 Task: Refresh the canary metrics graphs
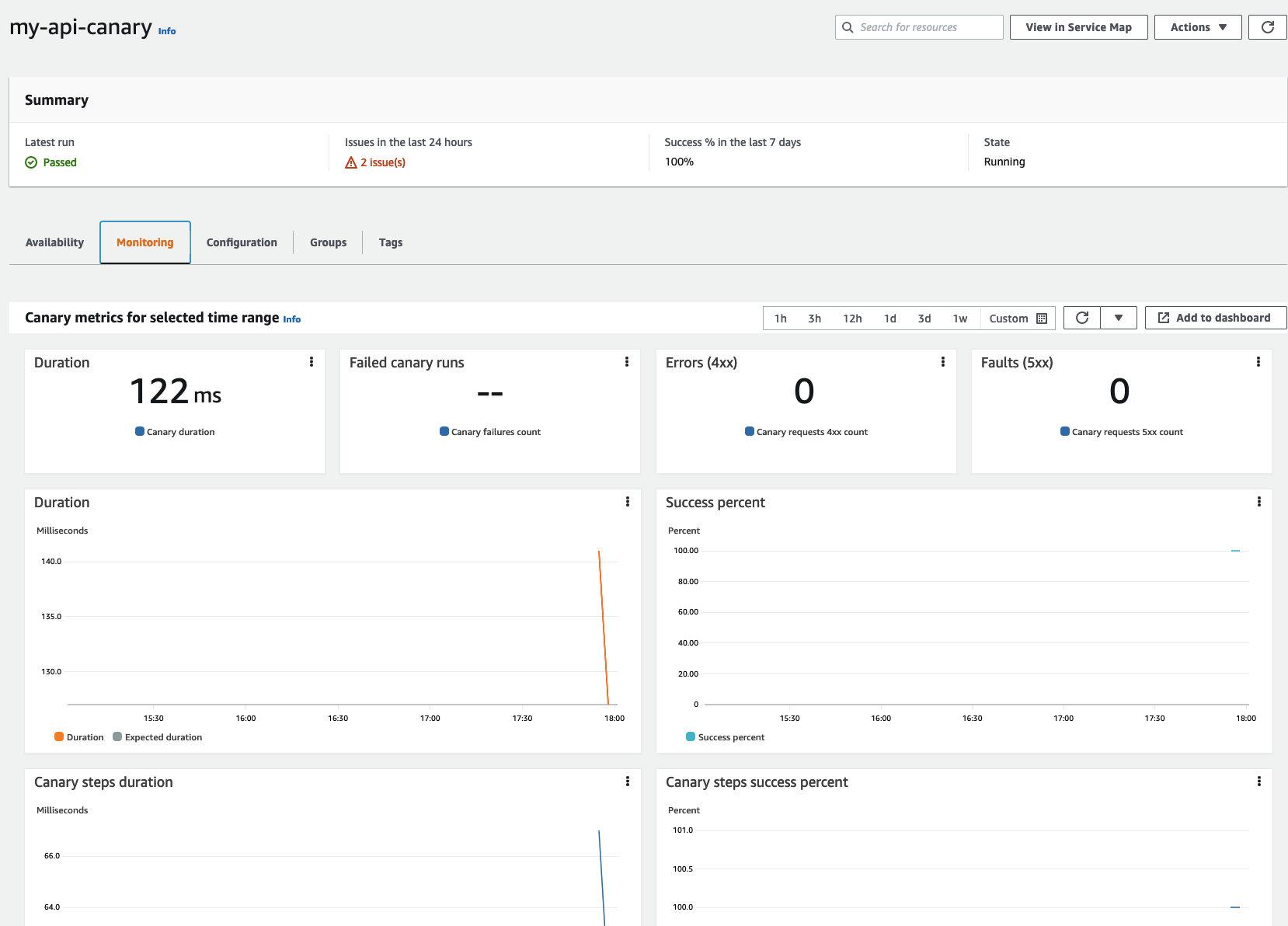click(1081, 318)
